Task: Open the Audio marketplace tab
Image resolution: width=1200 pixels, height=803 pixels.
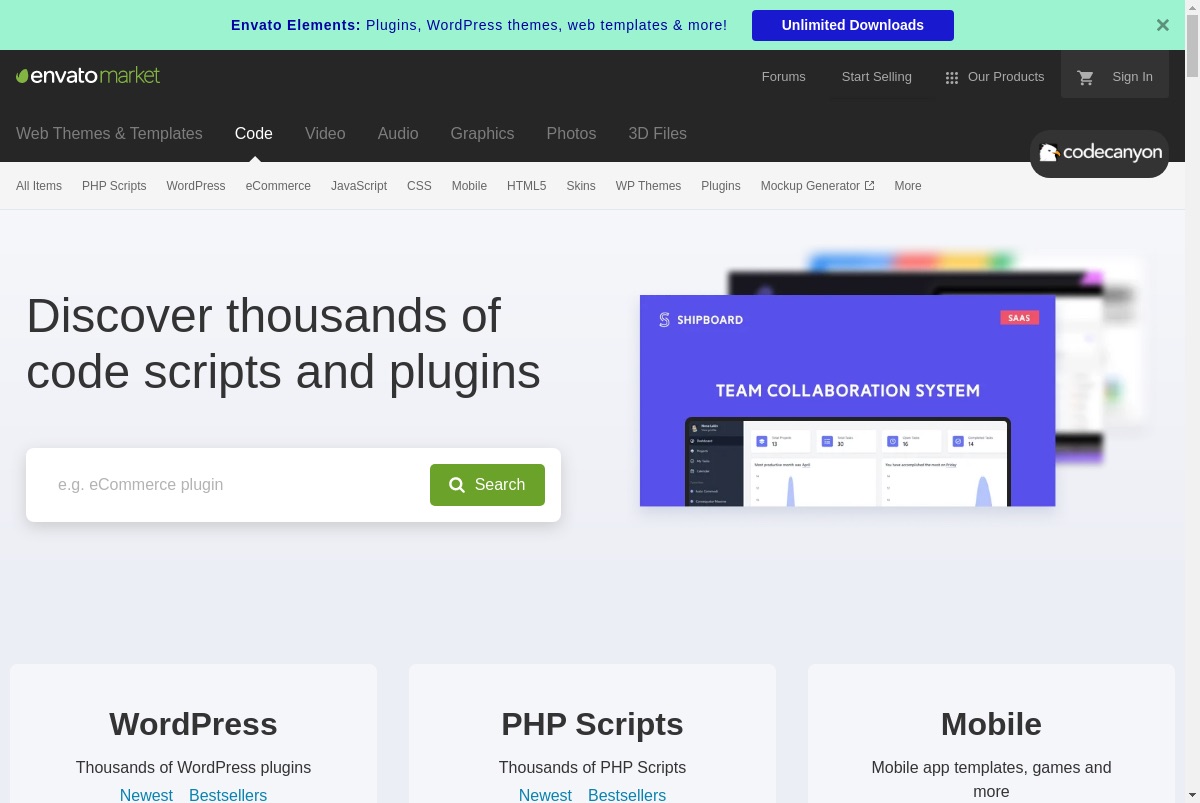Action: tap(398, 133)
